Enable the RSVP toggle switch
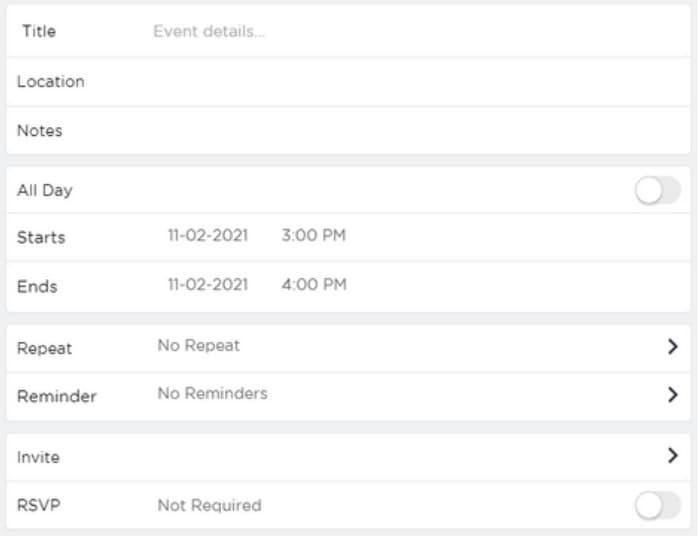This screenshot has height=538, width=700. 657,506
